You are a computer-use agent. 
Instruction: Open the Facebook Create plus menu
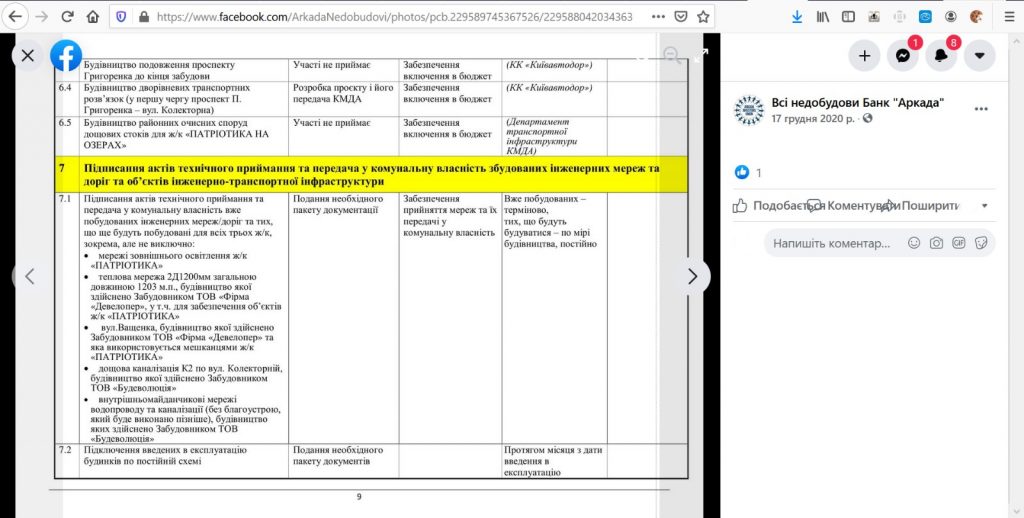(865, 56)
